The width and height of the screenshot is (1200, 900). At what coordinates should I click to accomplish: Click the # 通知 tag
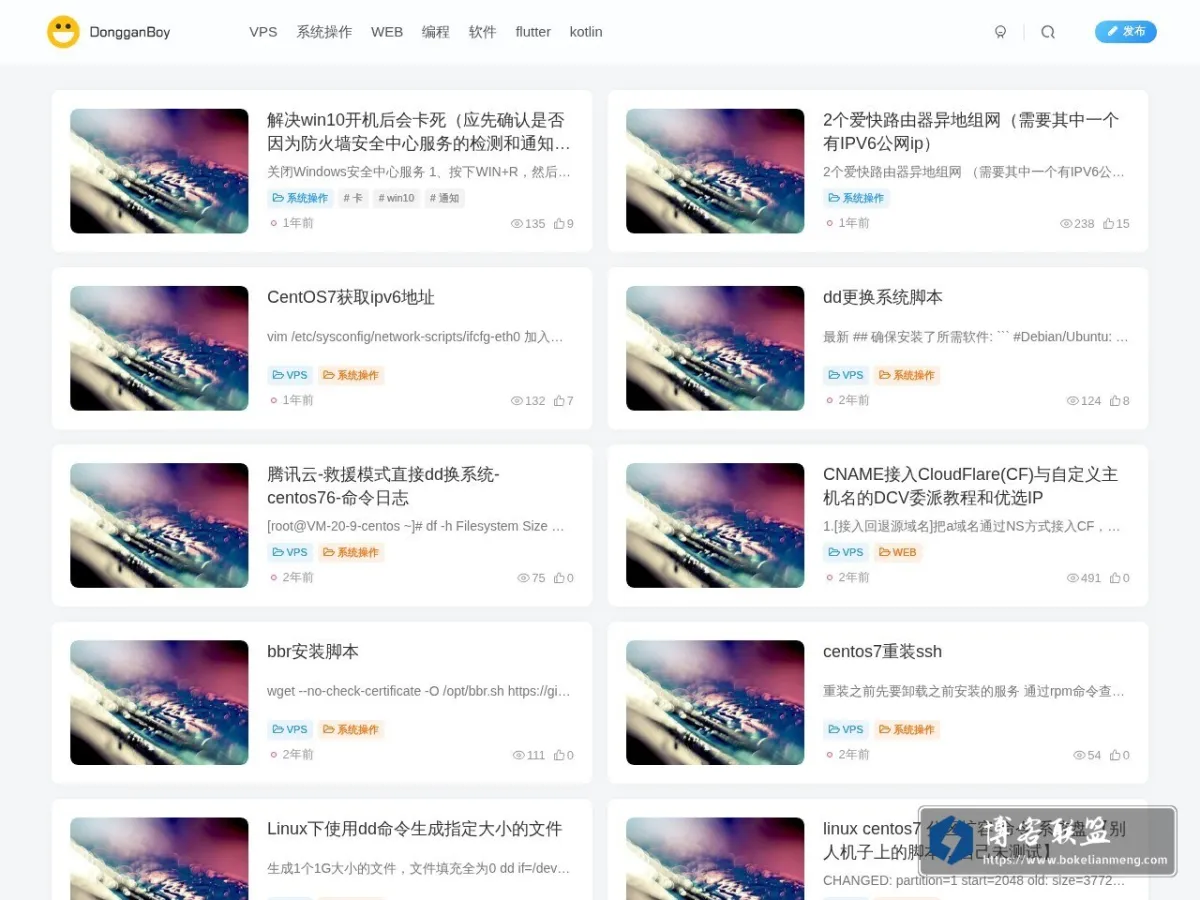click(x=445, y=198)
